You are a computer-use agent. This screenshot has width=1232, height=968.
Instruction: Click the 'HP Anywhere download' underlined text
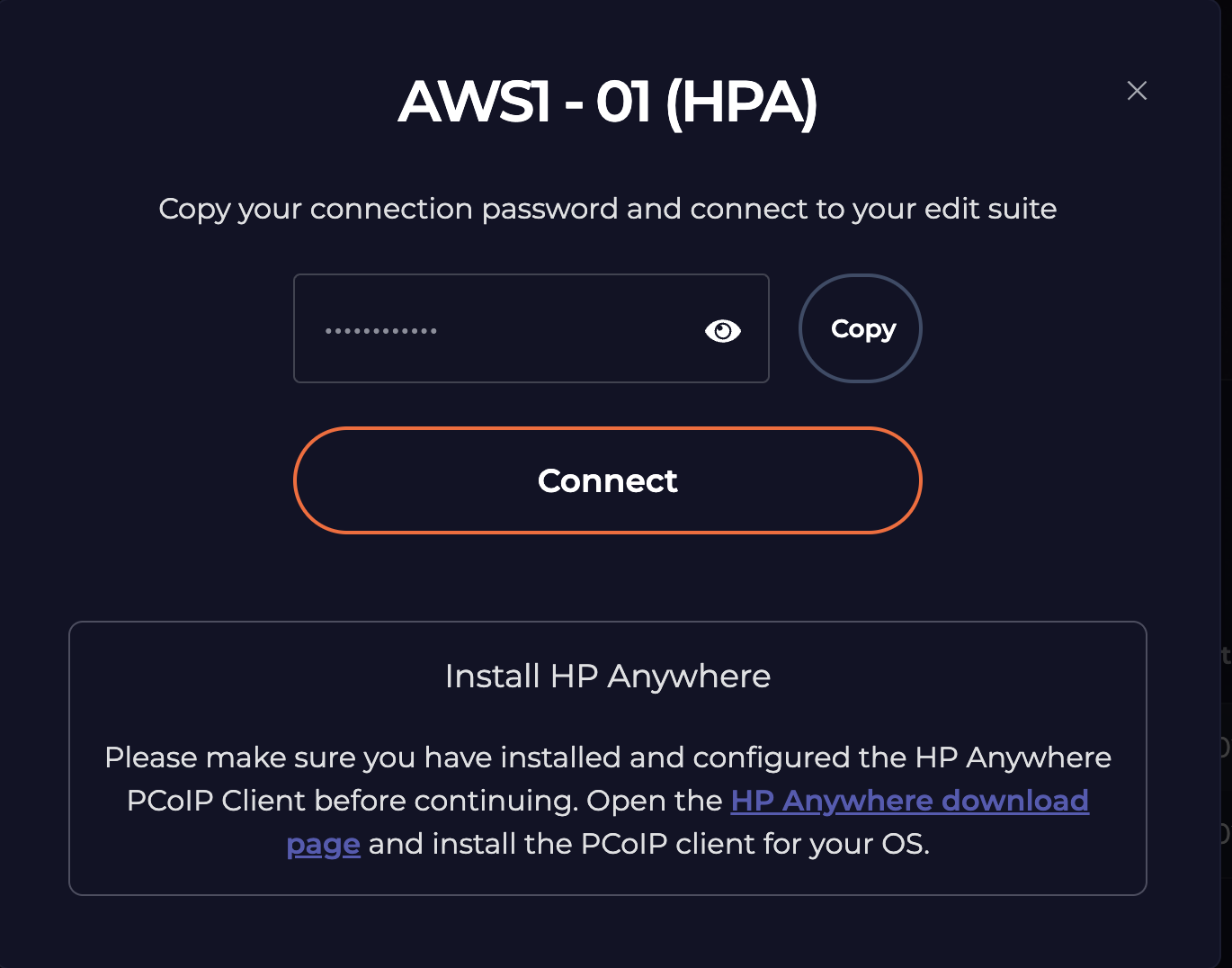[x=909, y=801]
